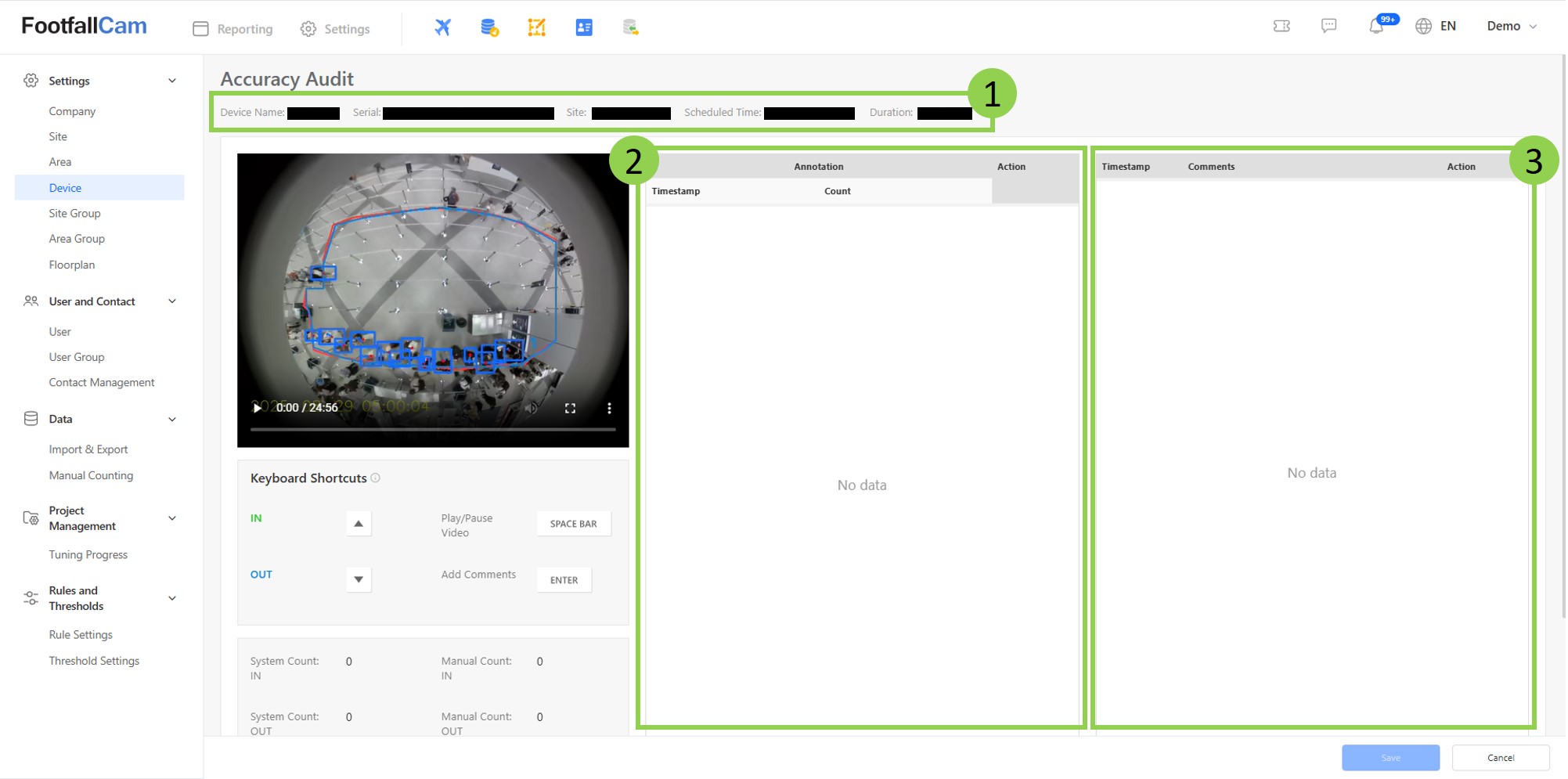Open the Reporting menu
This screenshot has height=779, width=1568.
click(233, 29)
